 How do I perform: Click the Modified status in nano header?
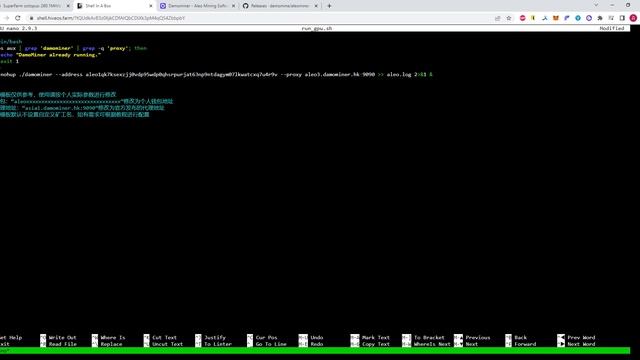click(x=612, y=28)
